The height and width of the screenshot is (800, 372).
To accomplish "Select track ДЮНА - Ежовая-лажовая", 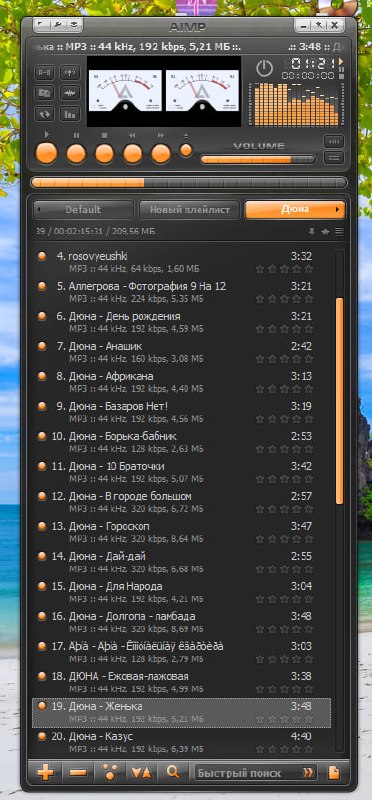I will (x=181, y=683).
